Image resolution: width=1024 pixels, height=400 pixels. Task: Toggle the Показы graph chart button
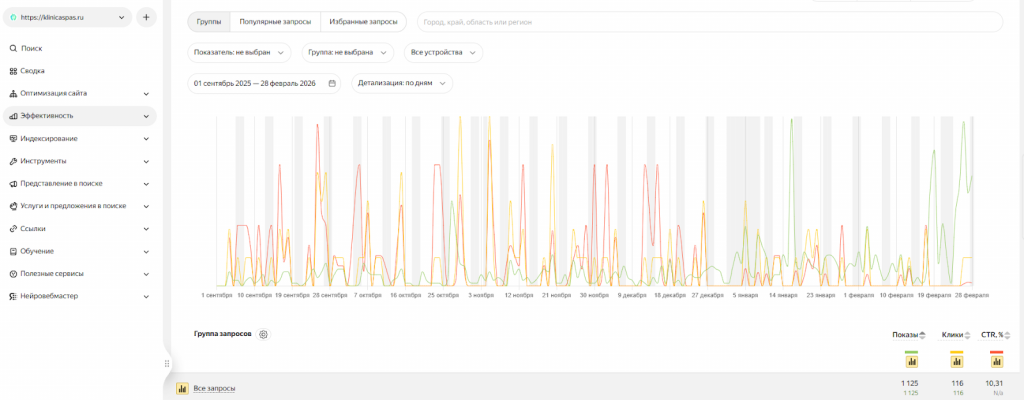(912, 361)
